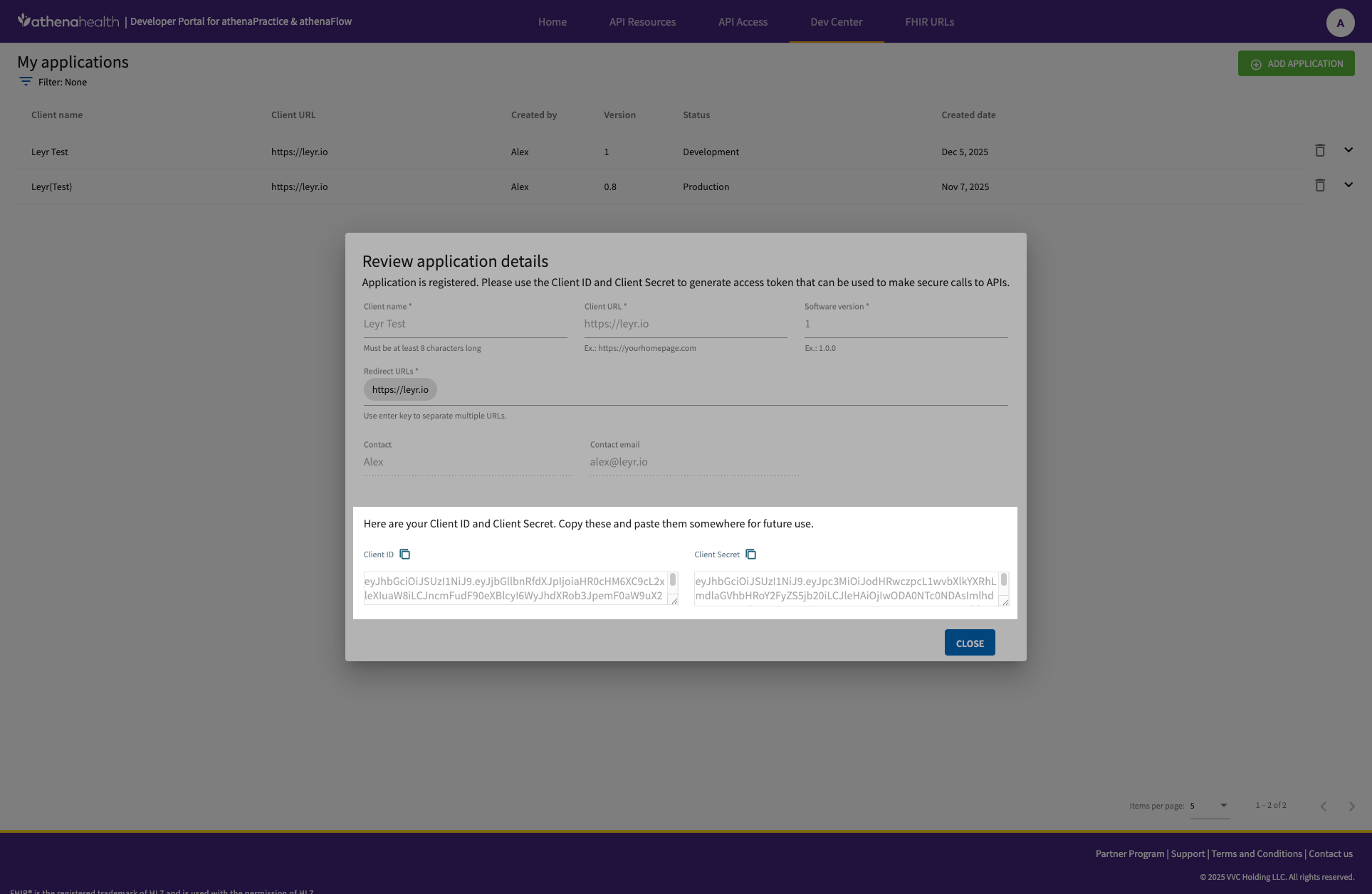Click the user avatar A icon
This screenshot has height=894, width=1372.
pos(1339,23)
